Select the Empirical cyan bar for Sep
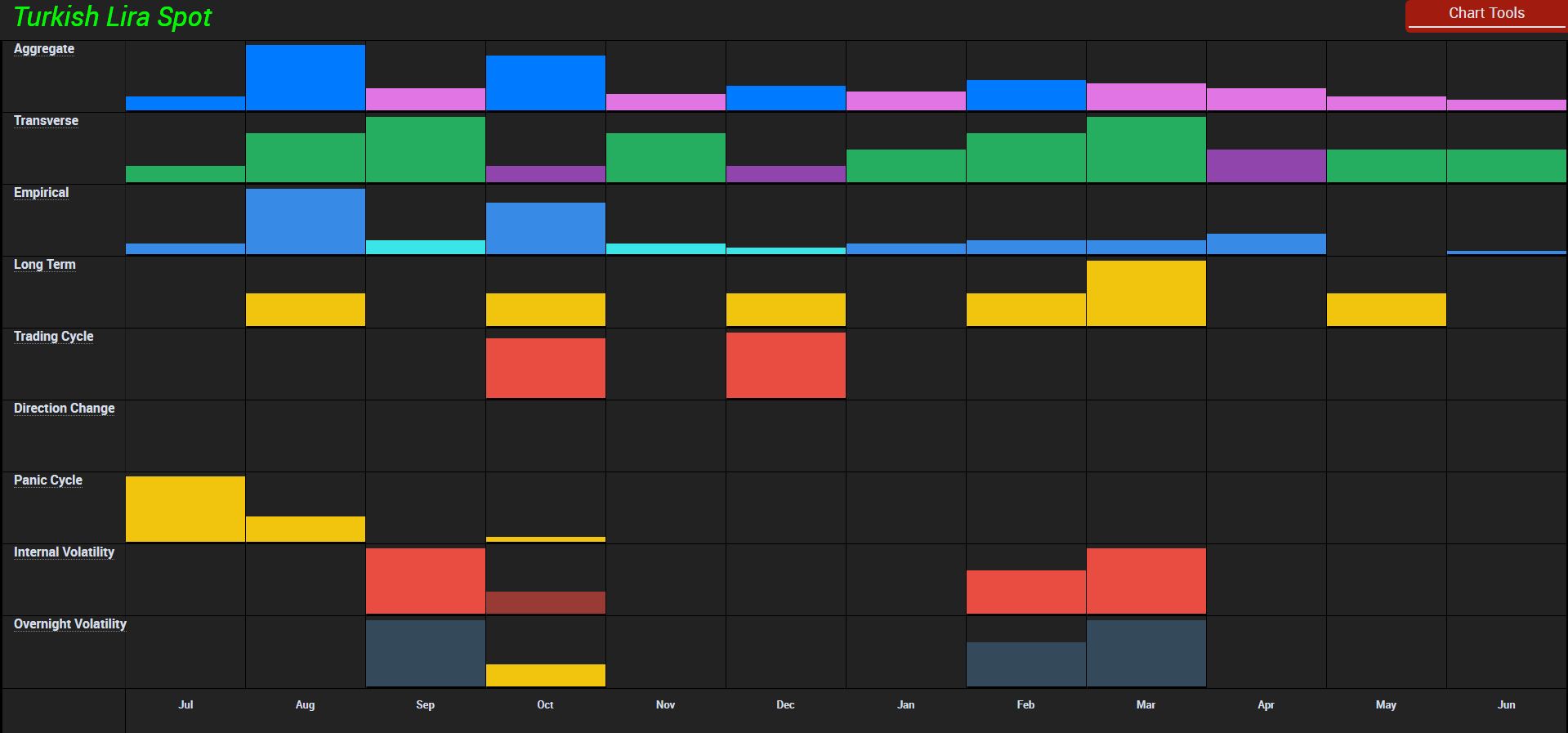 426,247
